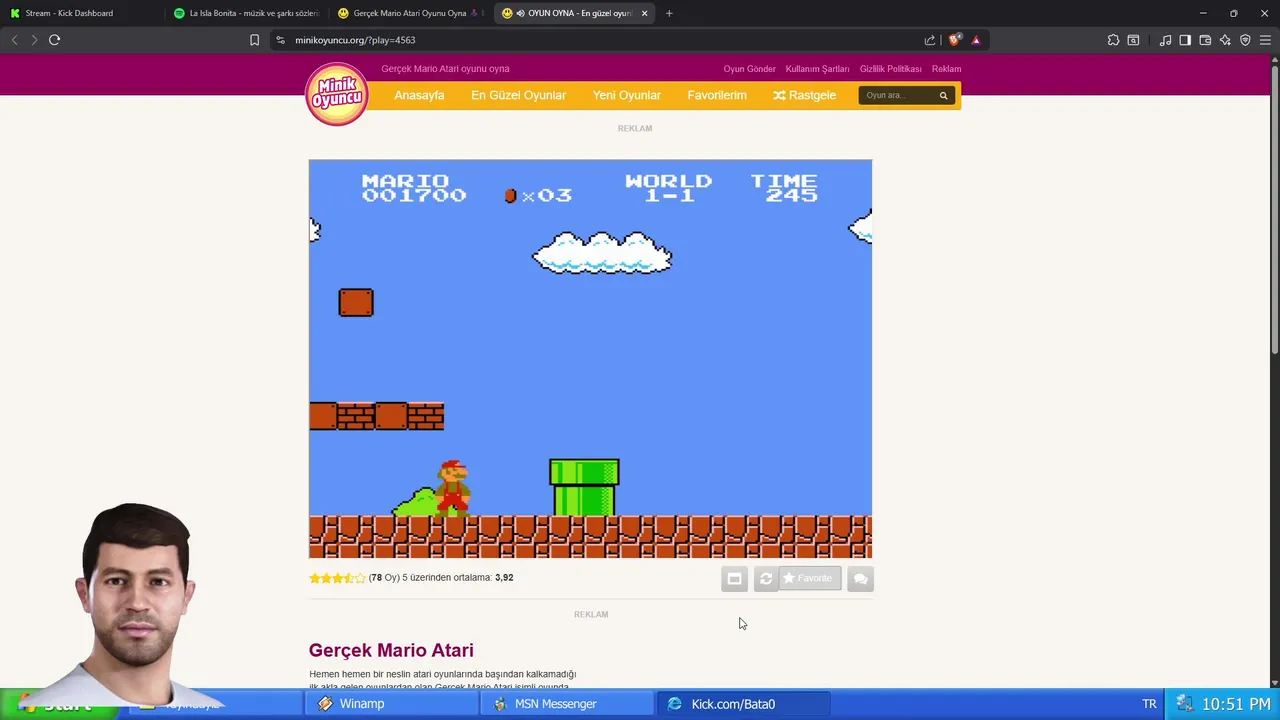Reload the current page
The image size is (1280, 720).
54,40
